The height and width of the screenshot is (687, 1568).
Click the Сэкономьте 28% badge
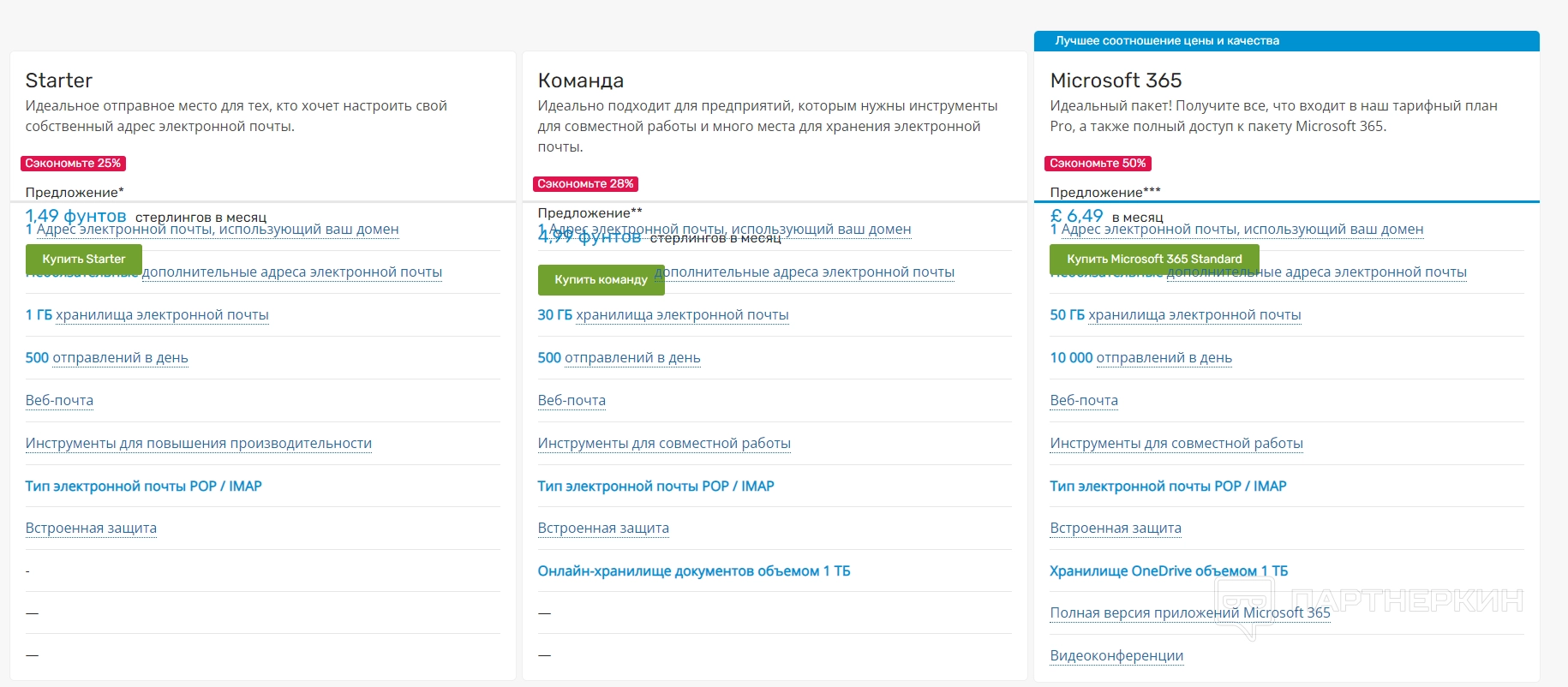[x=585, y=183]
